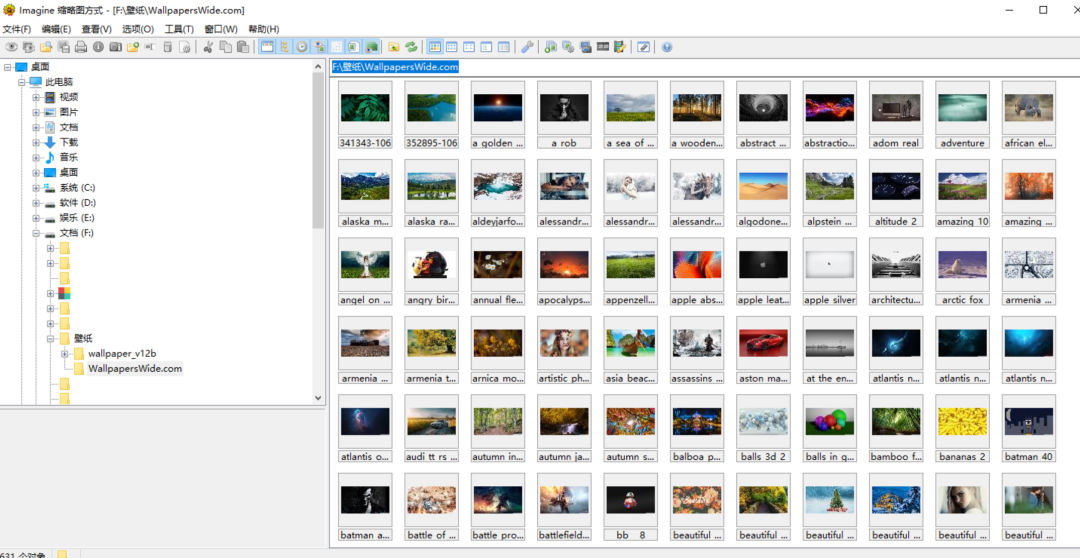Screen dimensions: 1080x558
Task: Click the open folder with magnifier icon
Action: point(46,47)
